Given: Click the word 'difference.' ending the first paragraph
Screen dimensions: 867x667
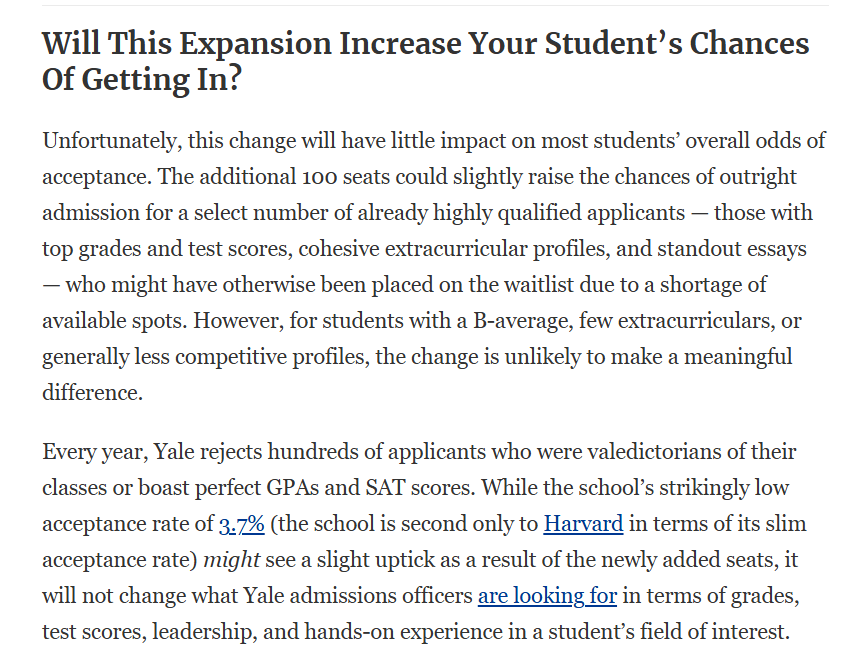Looking at the screenshot, I should pos(92,393).
